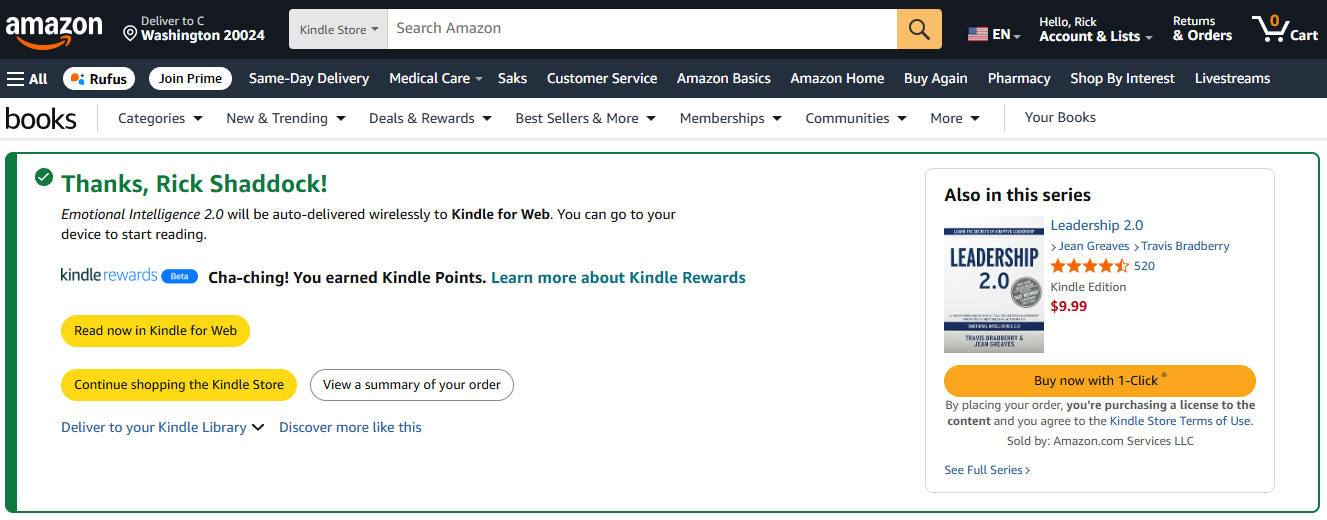Go to Your Books tab
This screenshot has height=520, width=1327.
(1060, 117)
